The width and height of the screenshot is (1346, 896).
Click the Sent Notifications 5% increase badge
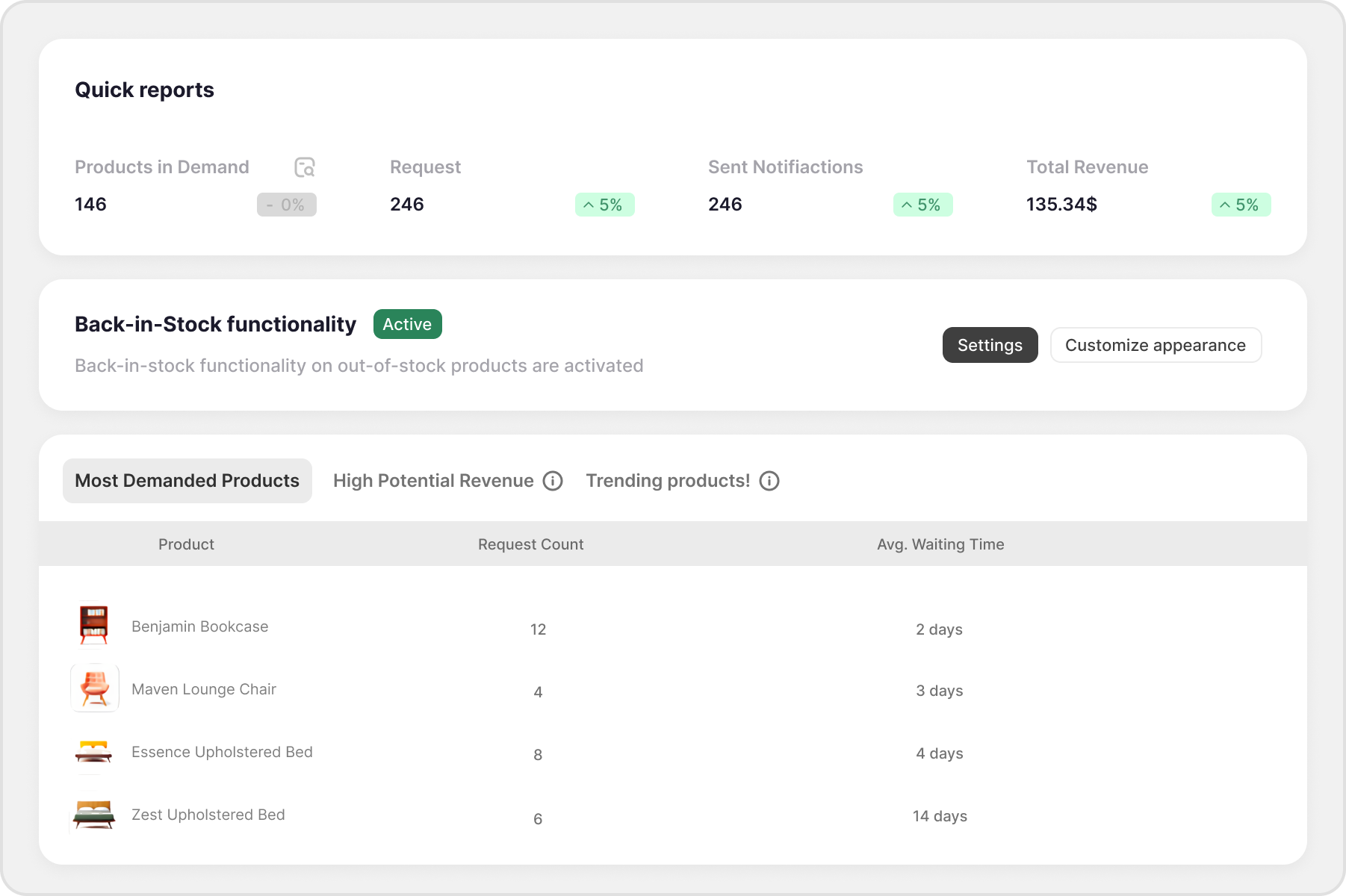[x=922, y=205]
